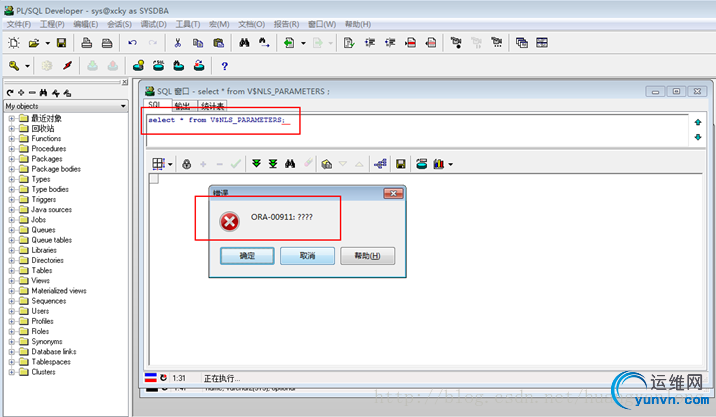Expand the Functions tree node
The height and width of the screenshot is (417, 716).
tap(11, 138)
